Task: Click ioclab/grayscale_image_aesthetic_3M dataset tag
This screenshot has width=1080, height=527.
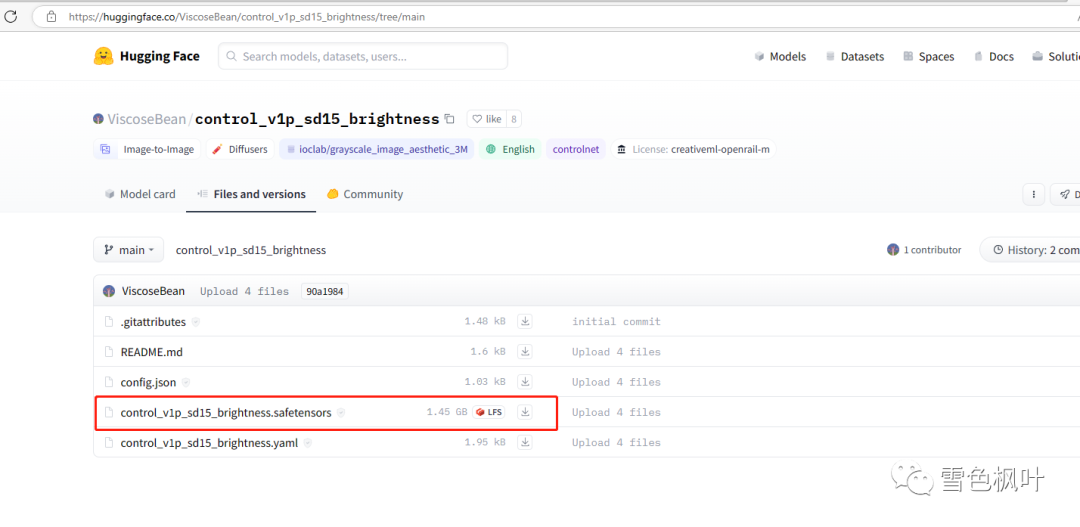Action: point(377,149)
